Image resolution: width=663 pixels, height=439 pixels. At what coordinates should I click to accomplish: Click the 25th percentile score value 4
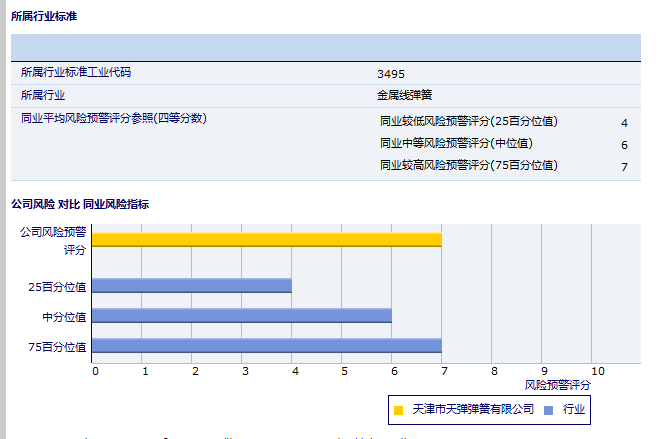(624, 123)
